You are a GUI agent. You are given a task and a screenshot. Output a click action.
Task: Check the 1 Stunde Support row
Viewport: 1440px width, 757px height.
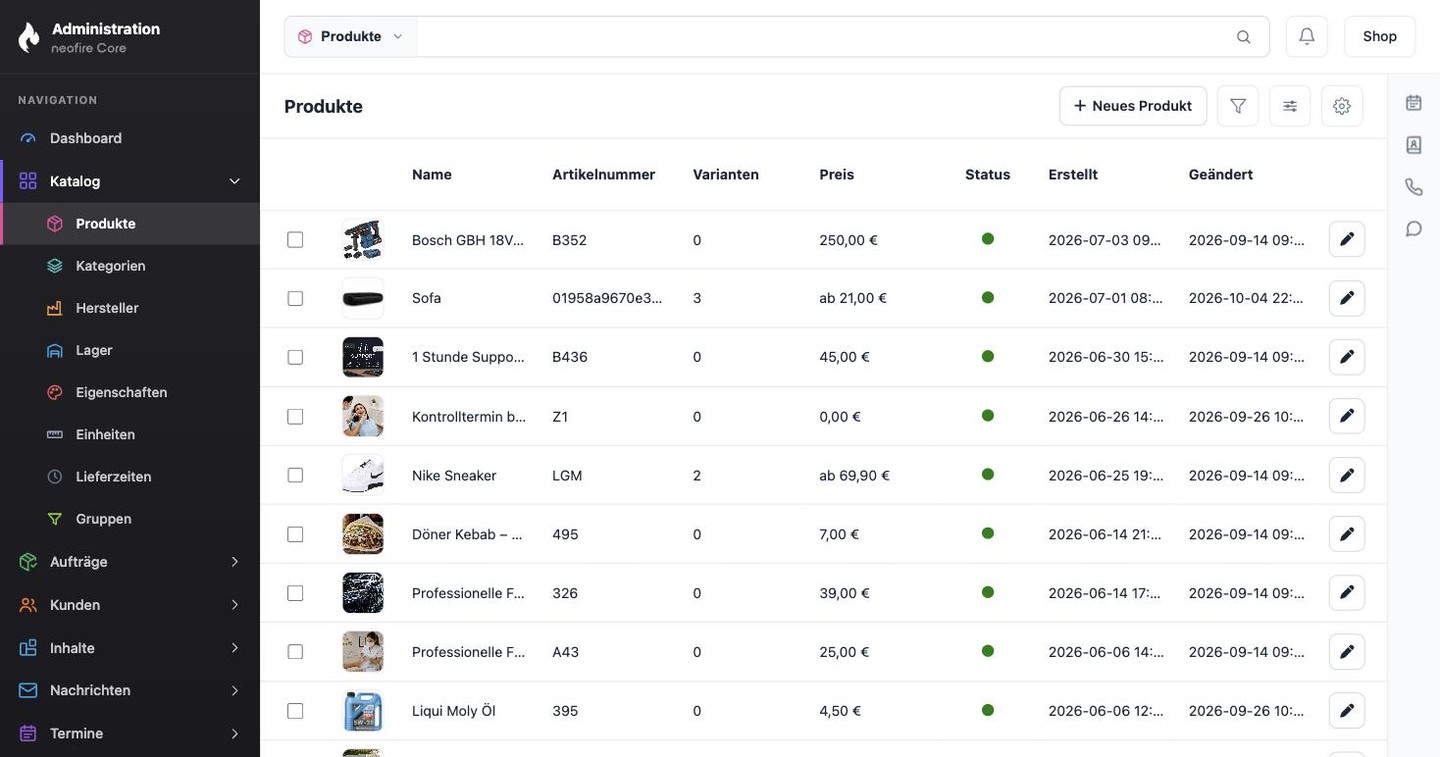pos(295,357)
